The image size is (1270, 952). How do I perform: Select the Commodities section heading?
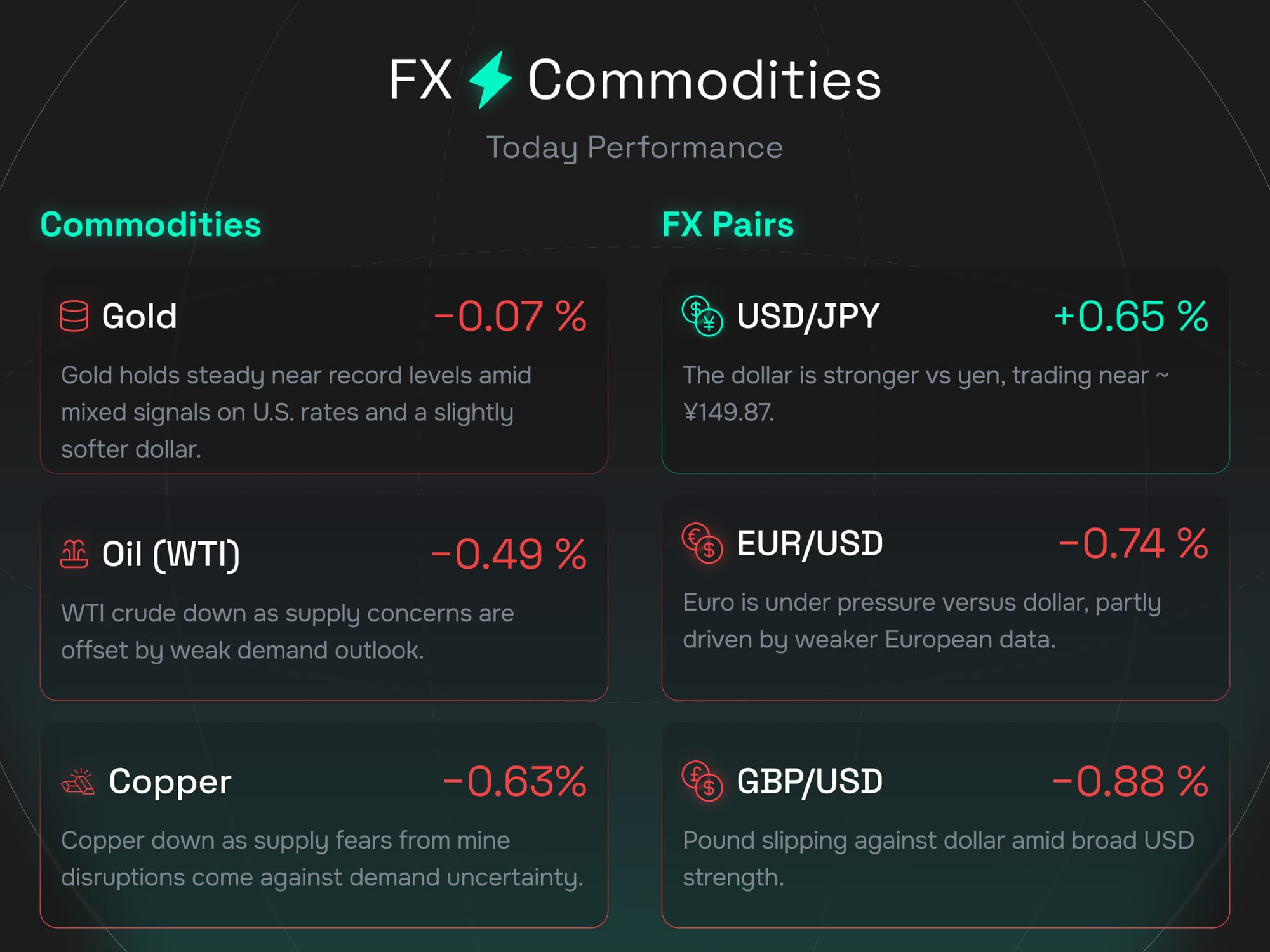coord(150,225)
